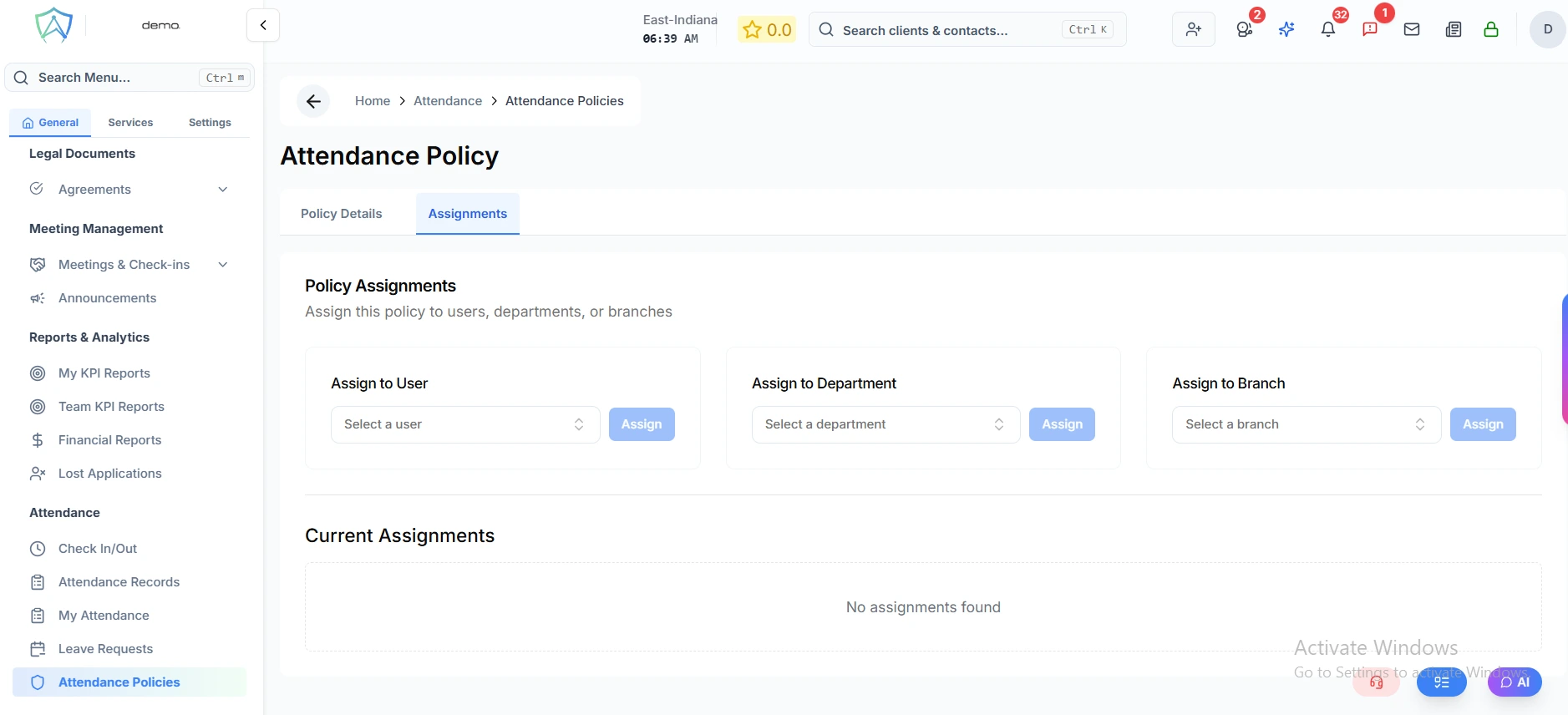This screenshot has width=1568, height=715.
Task: Expand the Meetings & Check-ins chevron
Action: [223, 265]
